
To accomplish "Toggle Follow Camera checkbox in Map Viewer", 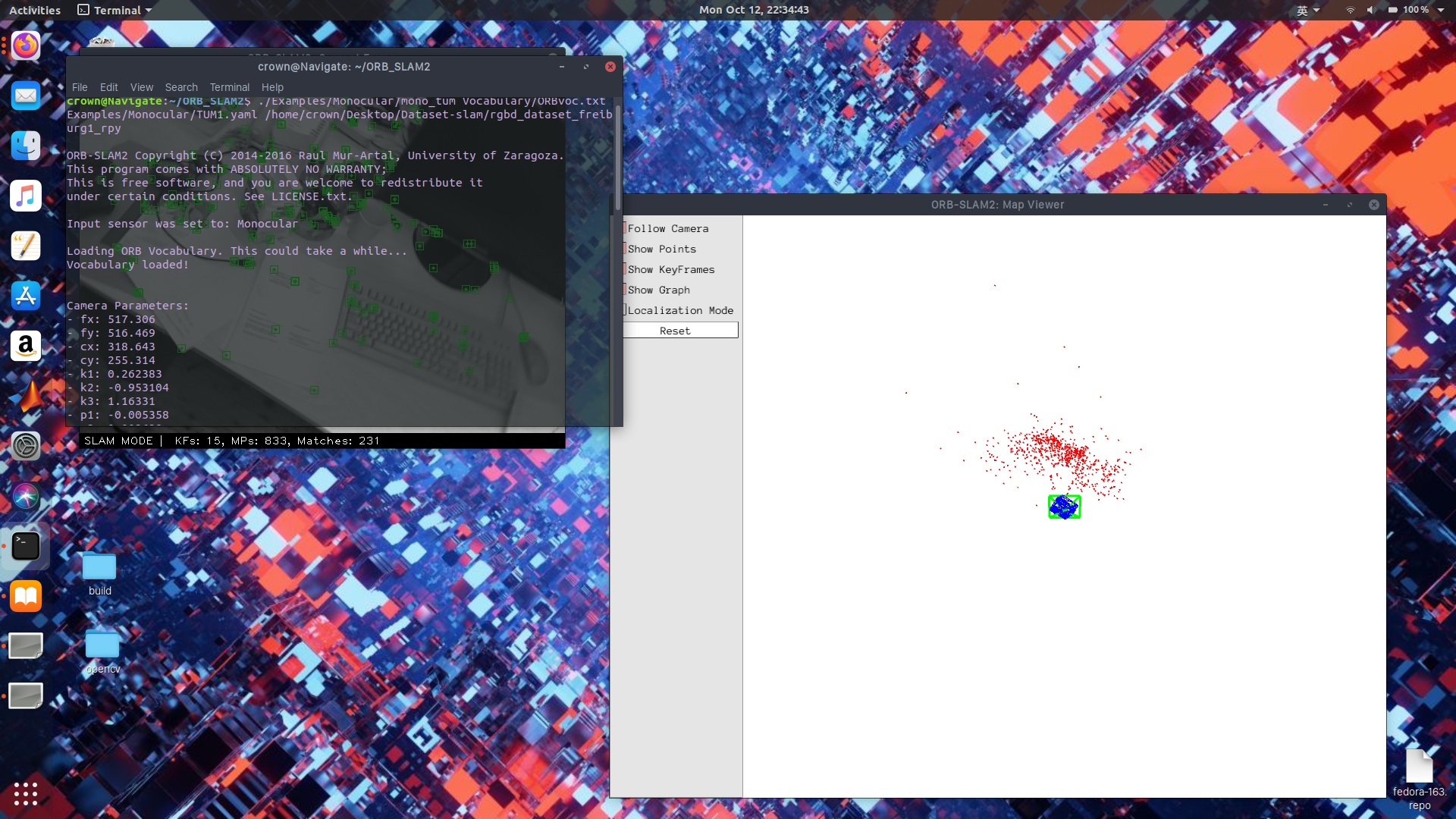I will tap(626, 228).
